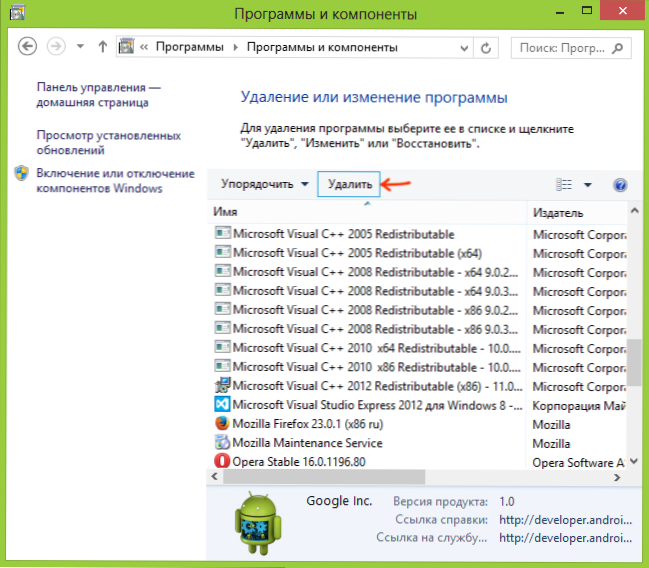The image size is (649, 568).
Task: Go up one level arrow
Action: pyautogui.click(x=103, y=46)
